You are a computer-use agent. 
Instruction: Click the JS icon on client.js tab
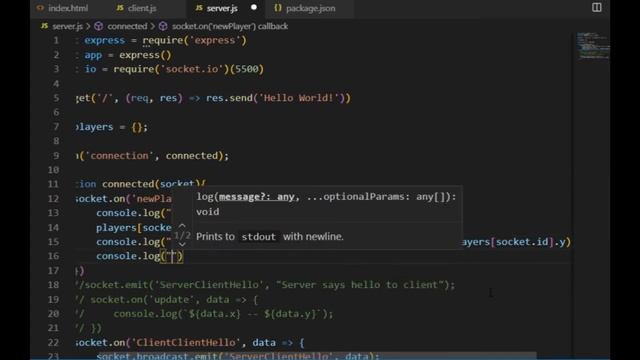[x=120, y=8]
